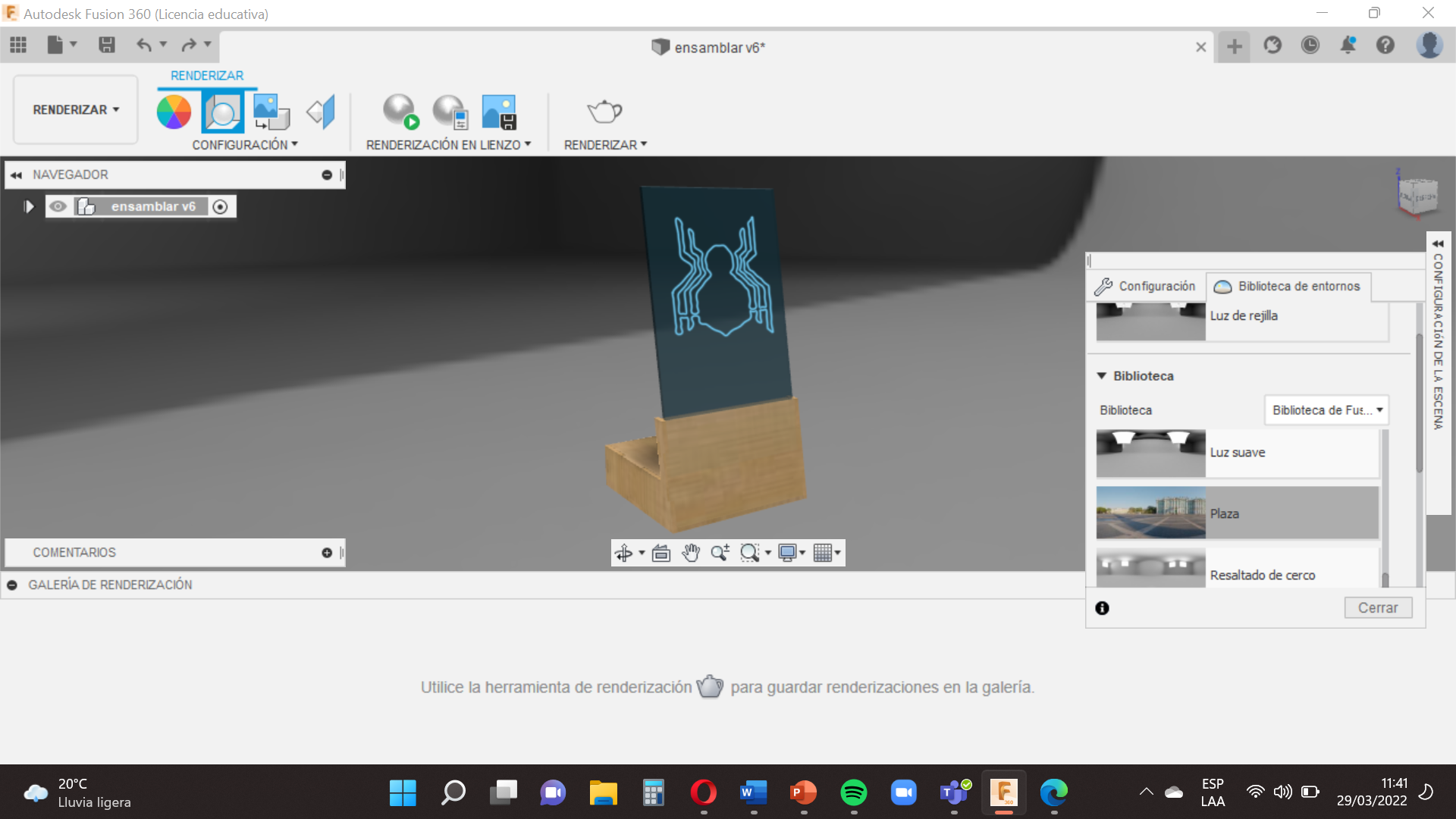Toggle visibility eye of ensamblar v6
This screenshot has width=1456, height=819.
pyautogui.click(x=58, y=206)
